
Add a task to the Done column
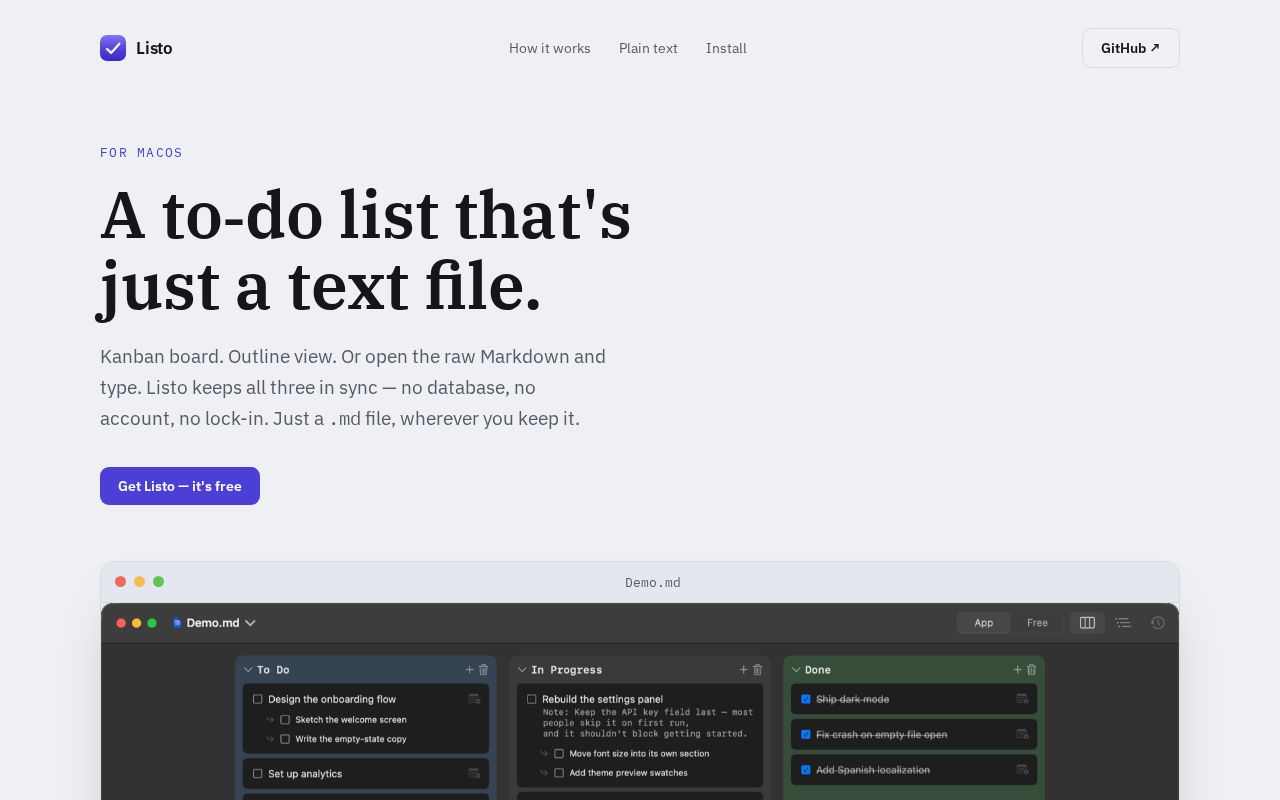(x=1018, y=670)
